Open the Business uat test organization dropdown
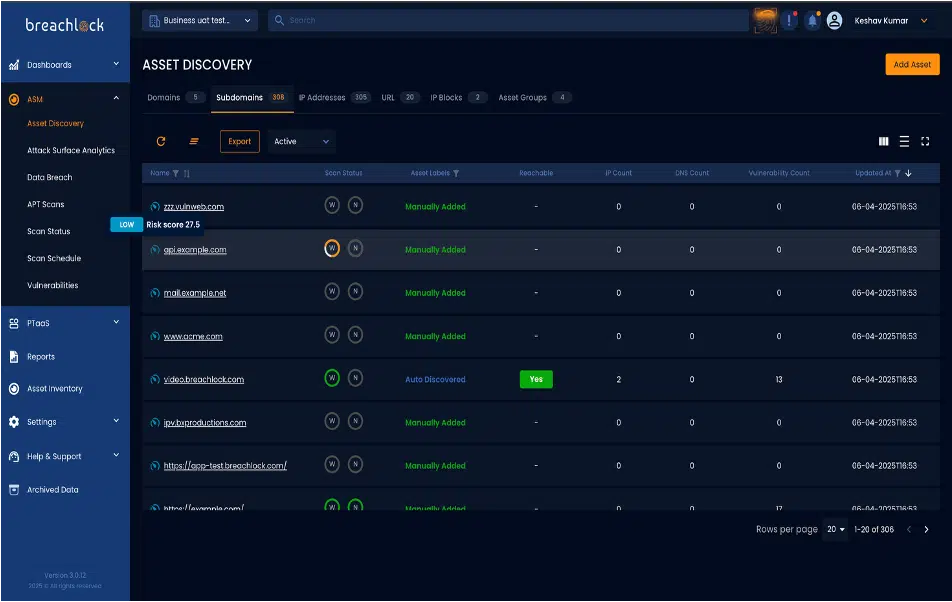This screenshot has width=952, height=602. [x=200, y=21]
